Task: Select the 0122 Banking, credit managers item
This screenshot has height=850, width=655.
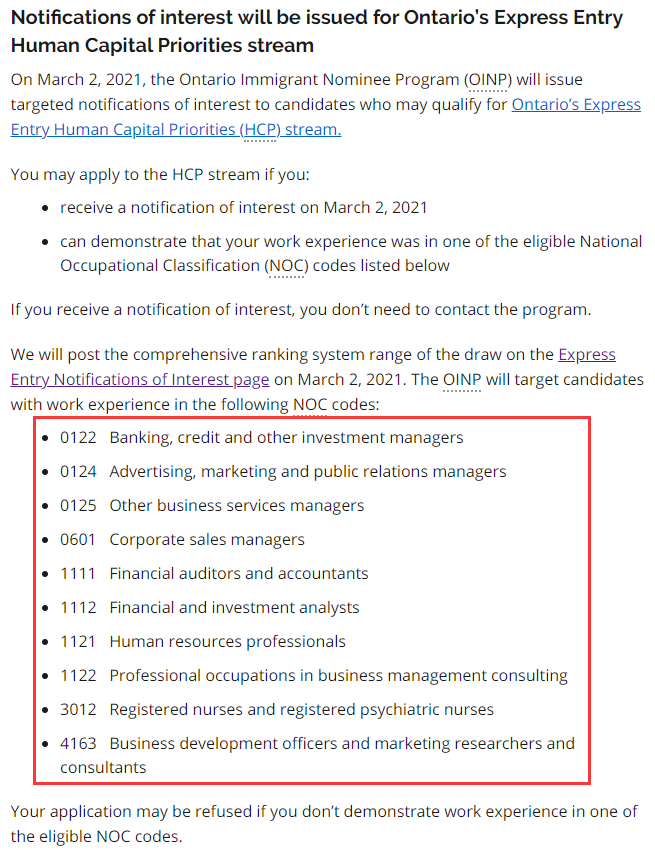Action: point(261,438)
